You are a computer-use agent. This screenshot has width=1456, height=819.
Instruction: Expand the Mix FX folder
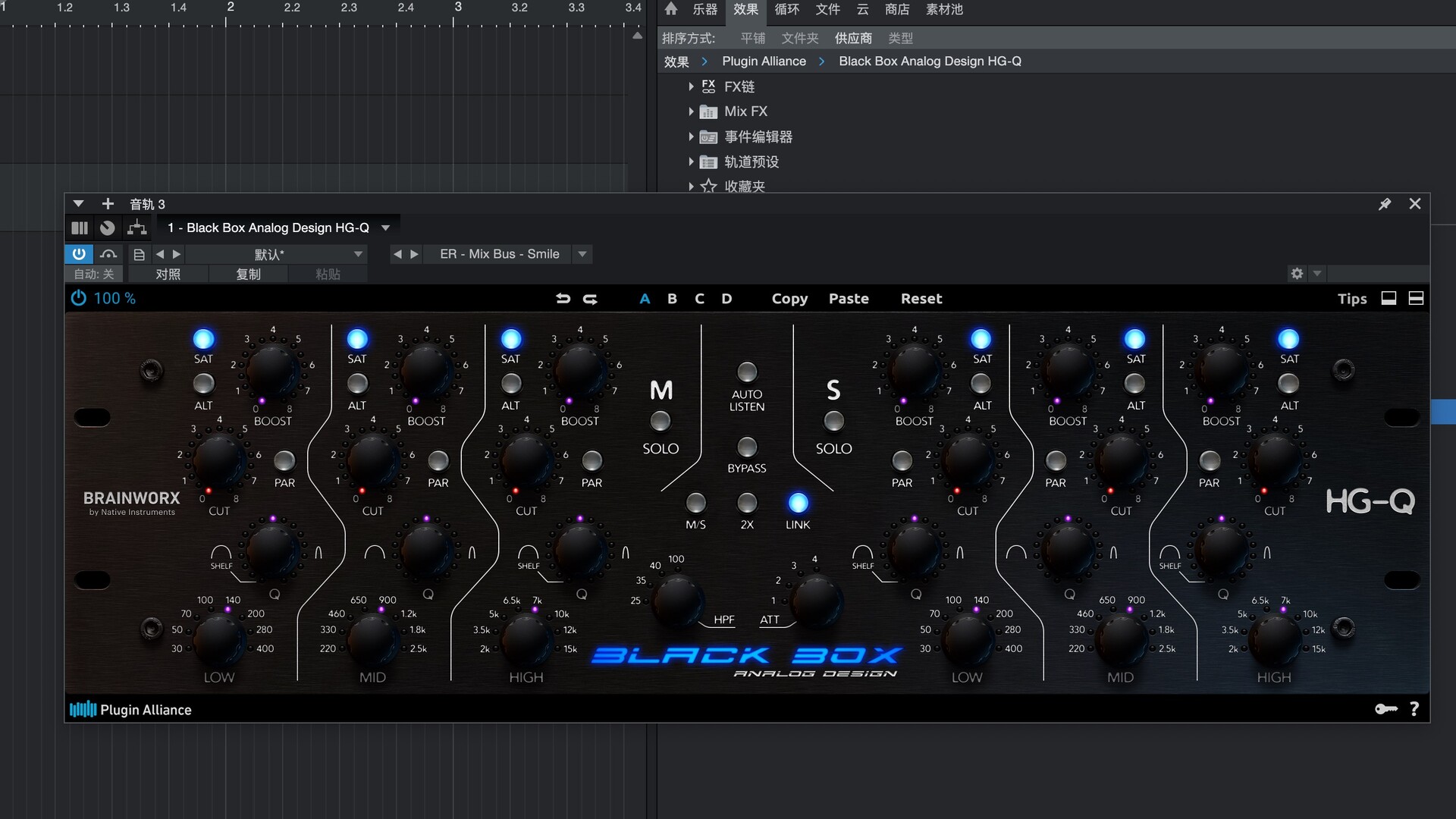point(691,111)
